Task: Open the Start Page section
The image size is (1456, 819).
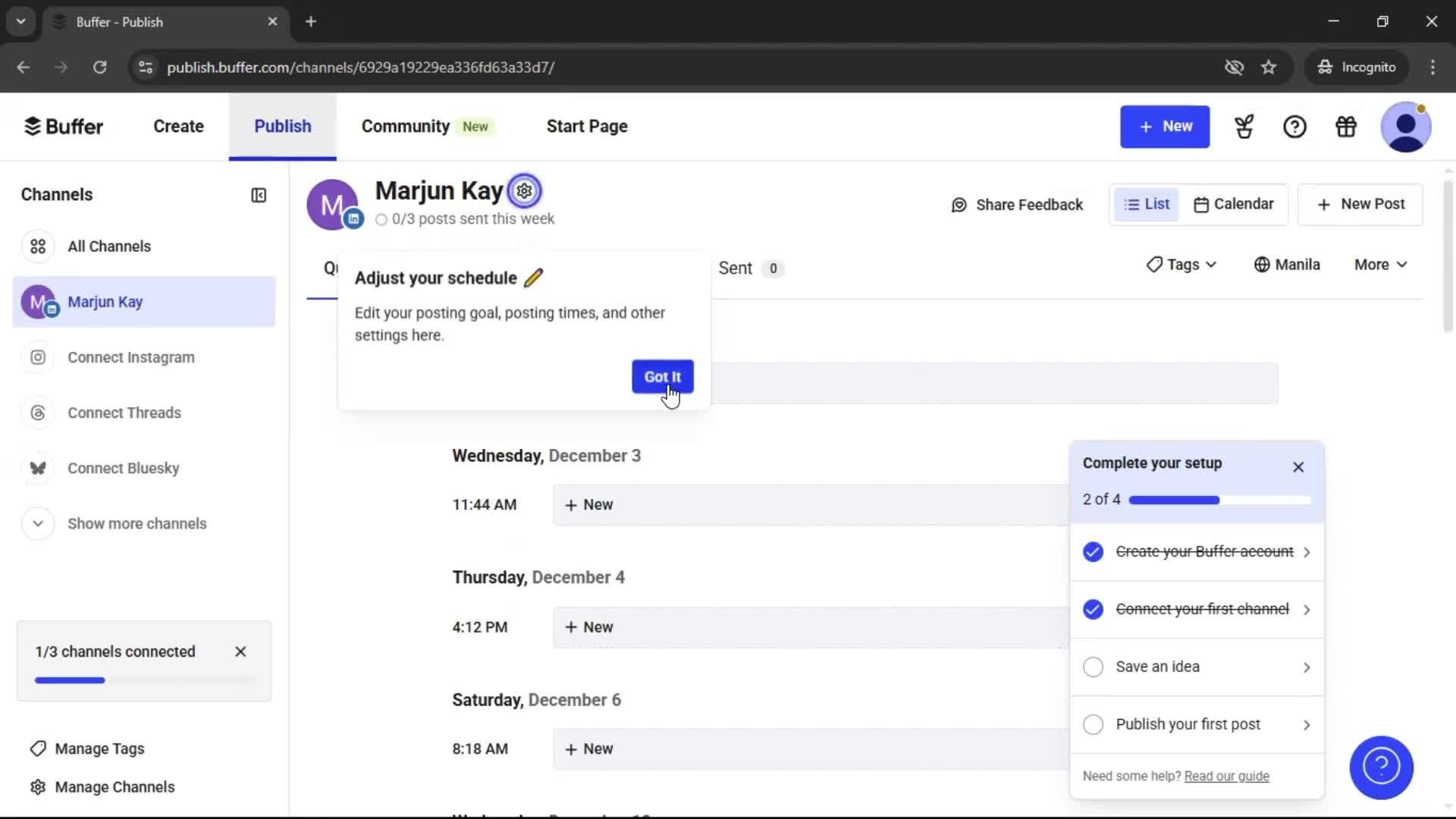Action: [586, 126]
